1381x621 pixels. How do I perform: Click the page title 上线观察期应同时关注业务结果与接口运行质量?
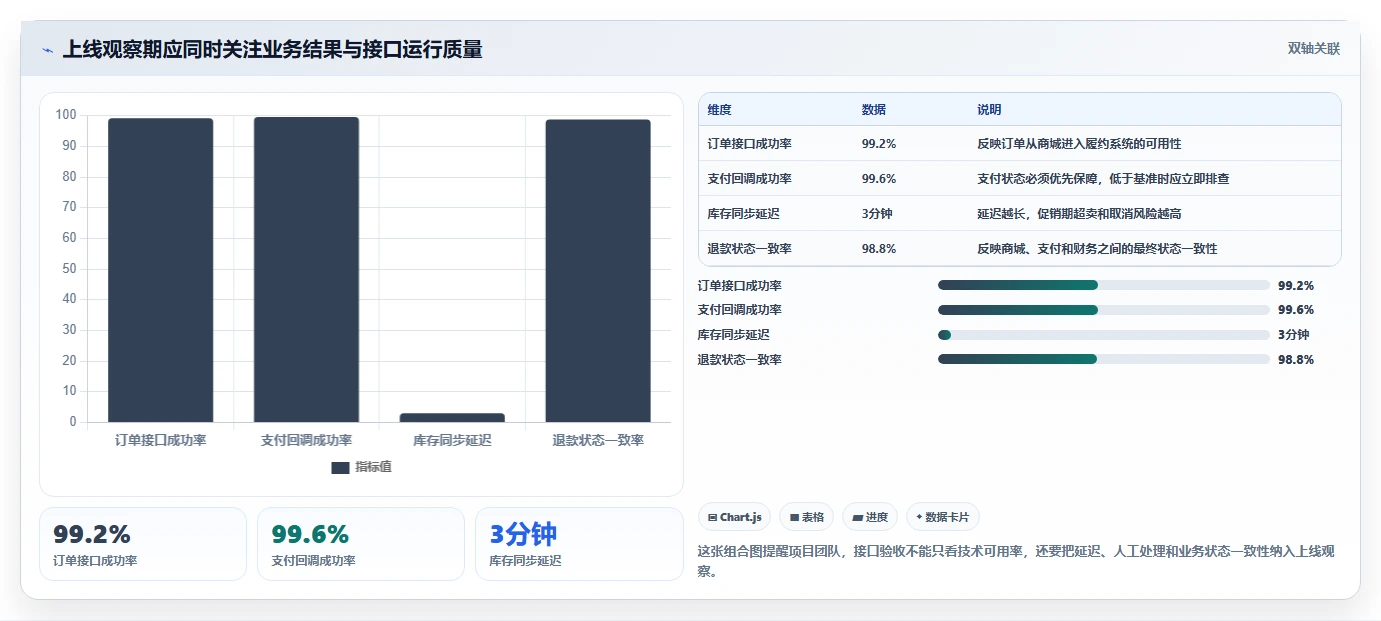[x=272, y=49]
